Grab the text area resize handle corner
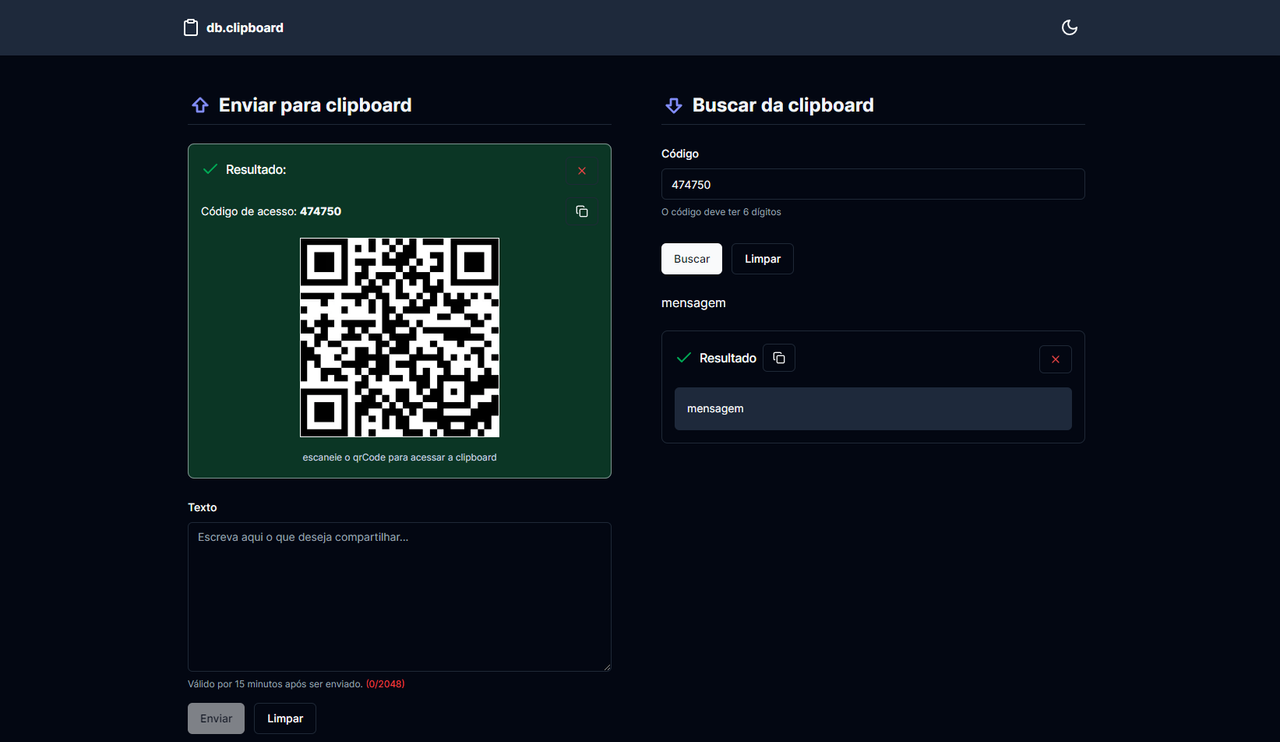Screen dimensions: 1280x742 [x=605, y=665]
